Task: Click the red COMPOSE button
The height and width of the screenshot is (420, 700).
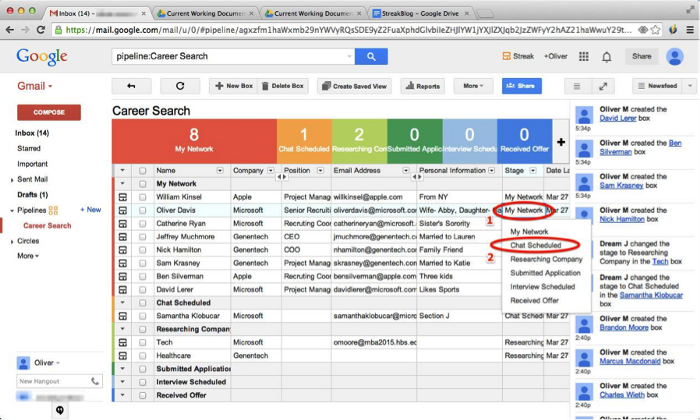Action: point(49,112)
